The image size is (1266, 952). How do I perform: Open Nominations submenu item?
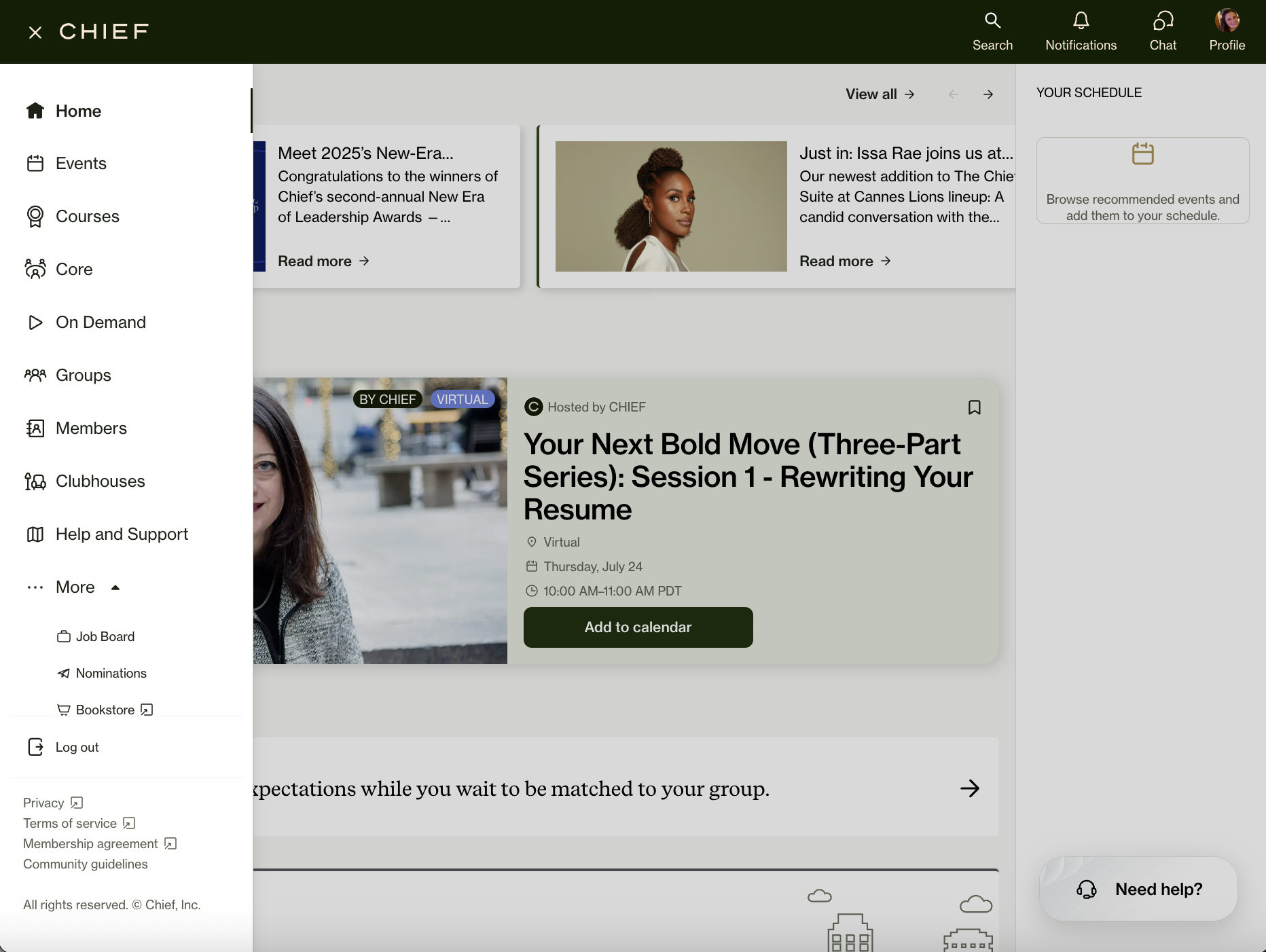[111, 673]
